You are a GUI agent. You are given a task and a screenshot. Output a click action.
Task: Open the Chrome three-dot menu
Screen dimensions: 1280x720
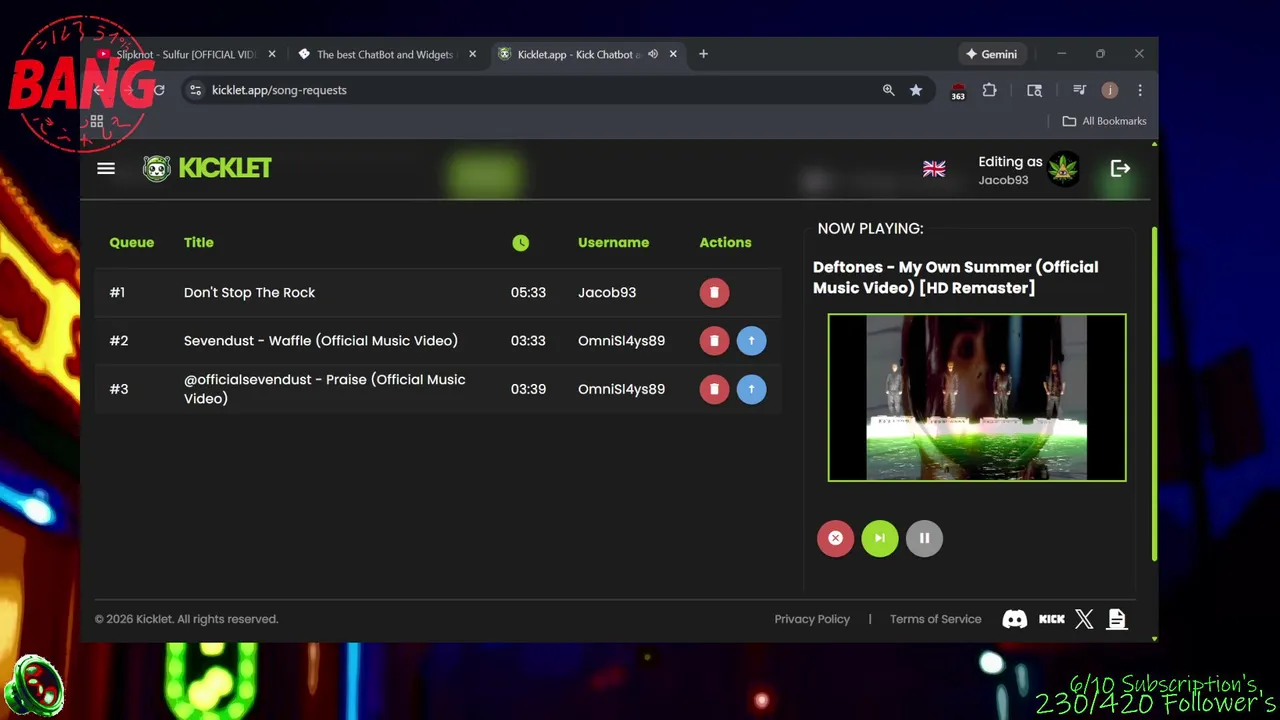(1139, 90)
